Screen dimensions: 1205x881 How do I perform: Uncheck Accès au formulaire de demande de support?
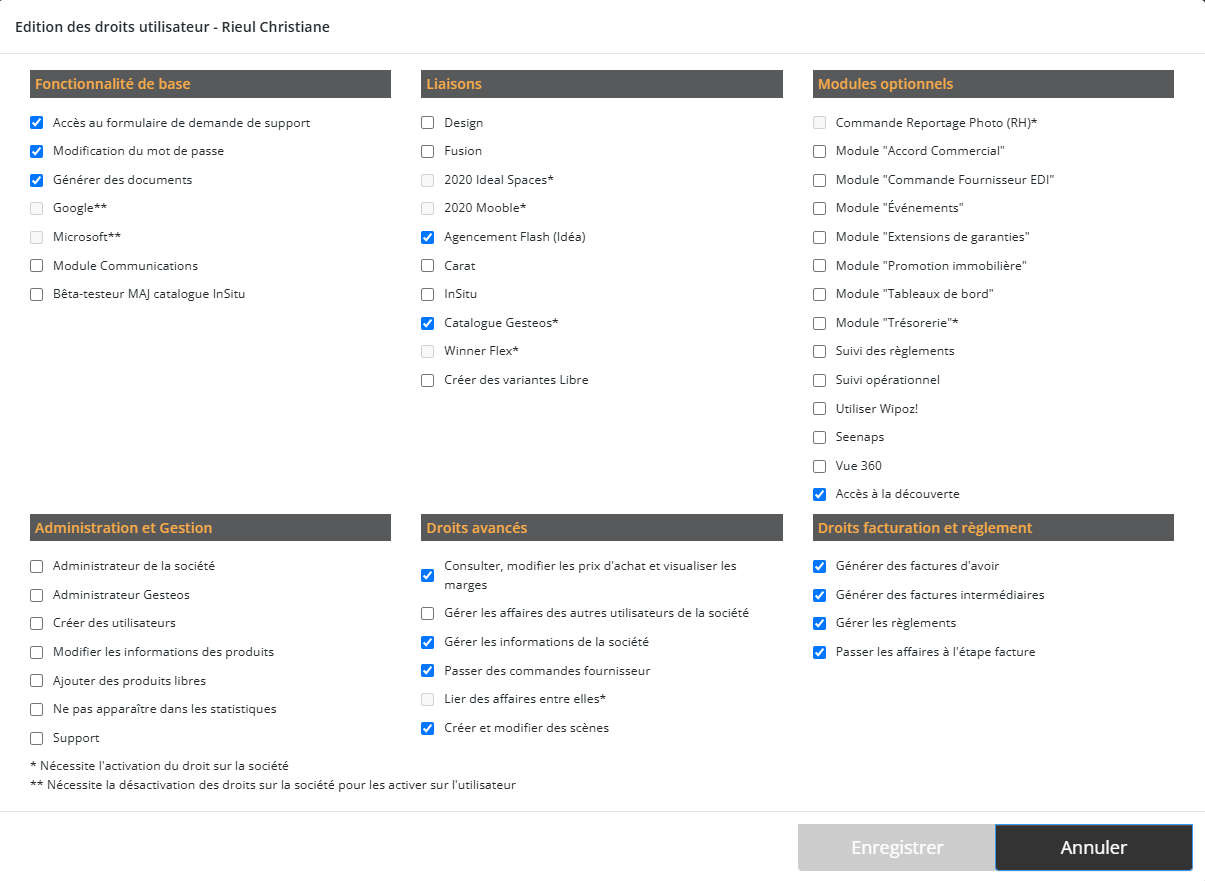click(x=37, y=123)
